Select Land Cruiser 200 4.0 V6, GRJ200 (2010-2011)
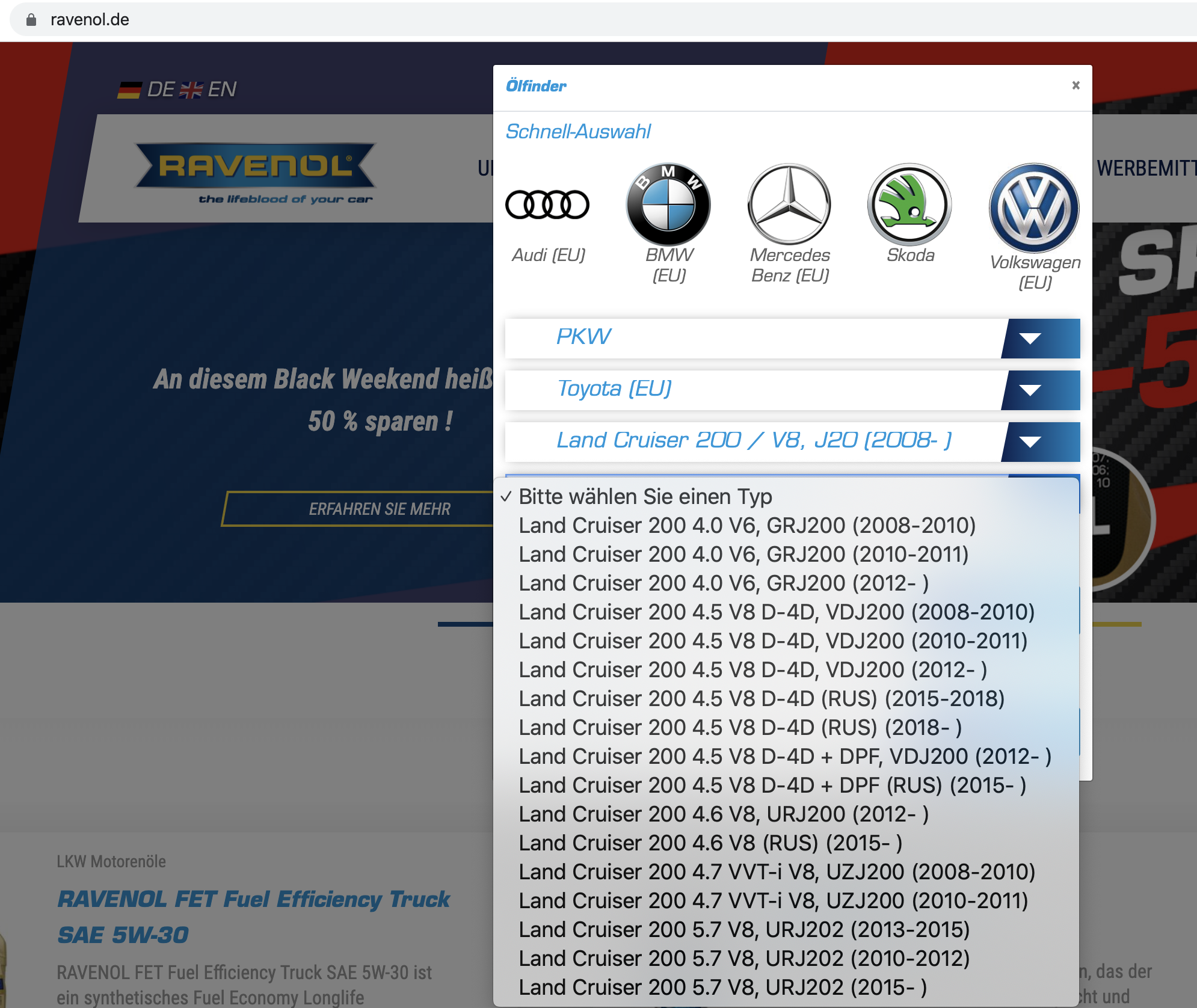1197x1008 pixels. point(786,555)
